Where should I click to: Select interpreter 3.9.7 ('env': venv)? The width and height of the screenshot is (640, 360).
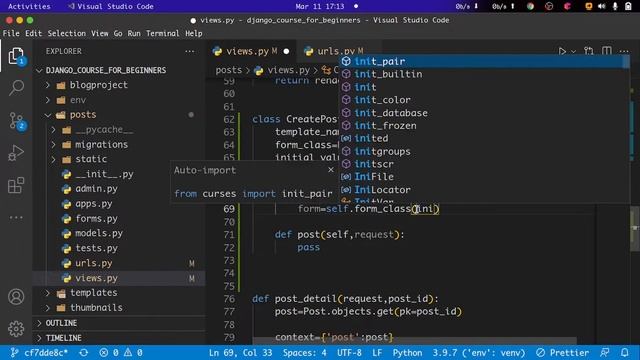click(479, 353)
